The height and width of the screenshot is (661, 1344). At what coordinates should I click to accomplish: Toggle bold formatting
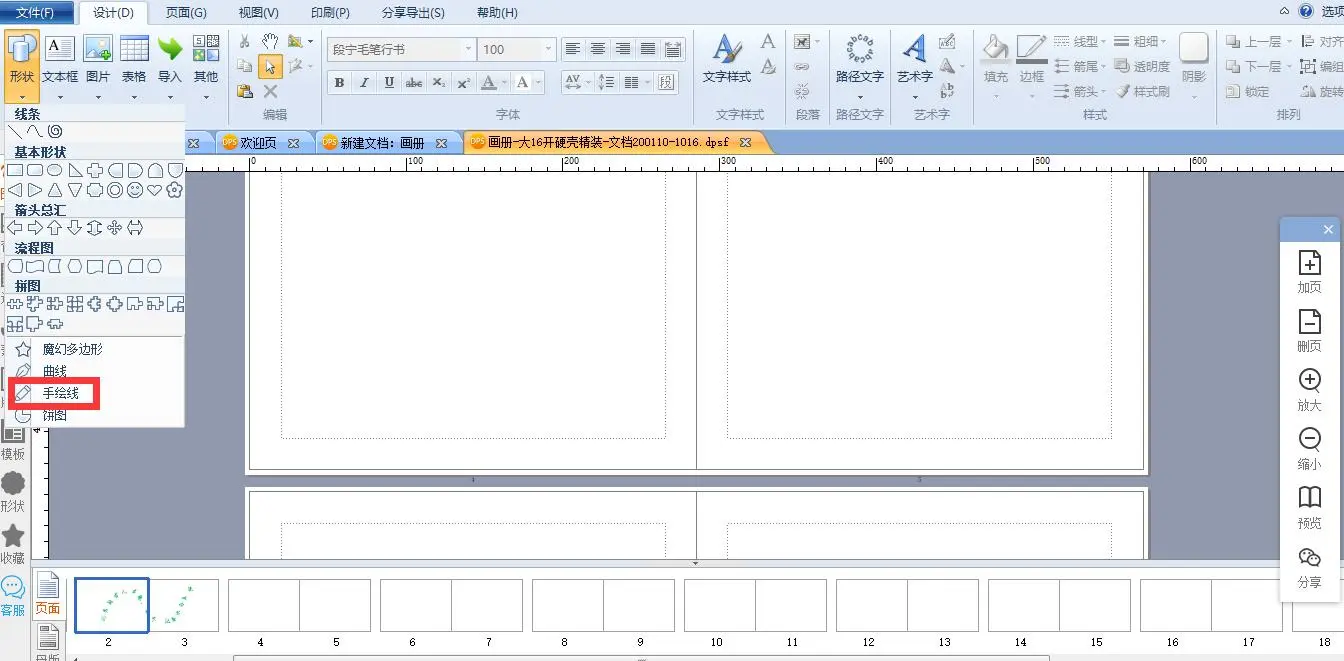click(x=340, y=82)
